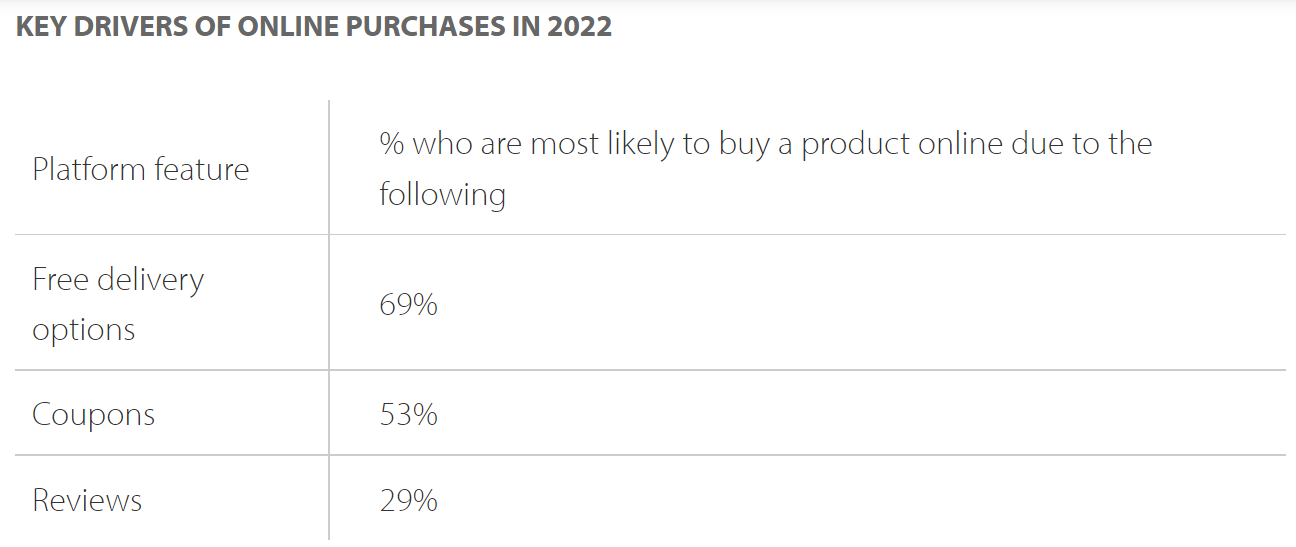Select the "Platform feature" column header
This screenshot has width=1296, height=547.
pyautogui.click(x=140, y=169)
